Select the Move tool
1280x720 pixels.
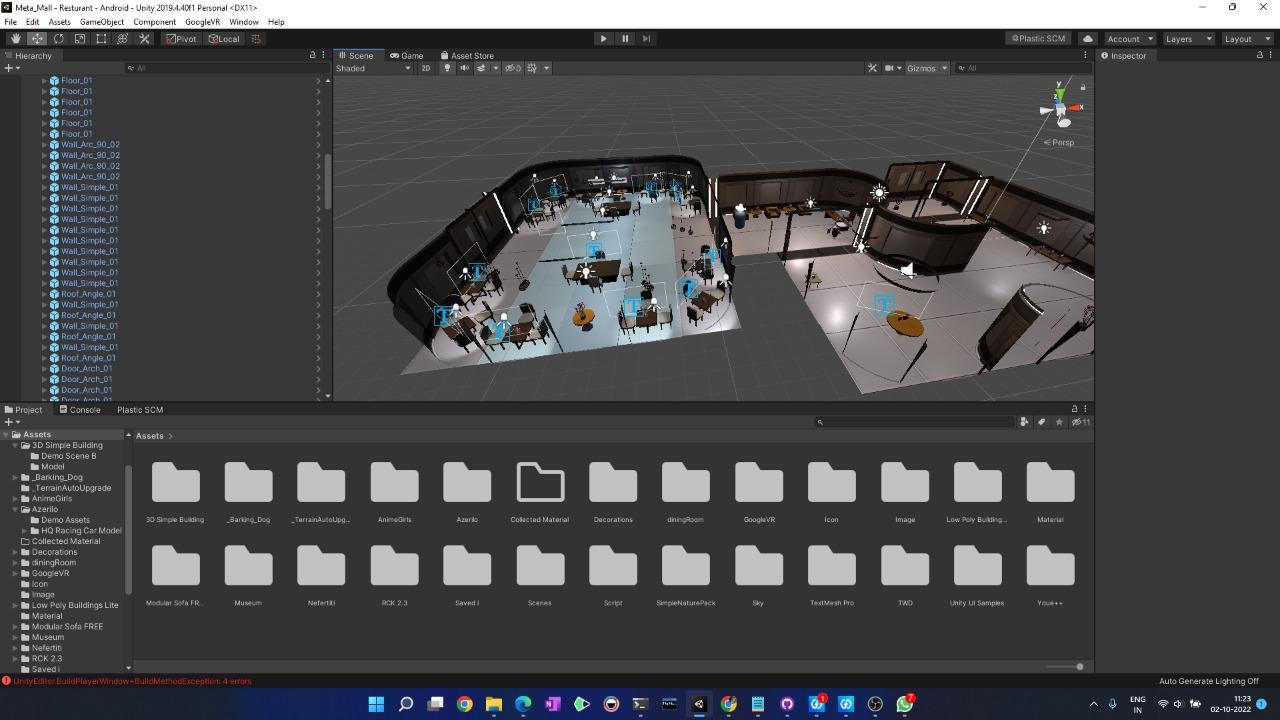37,38
